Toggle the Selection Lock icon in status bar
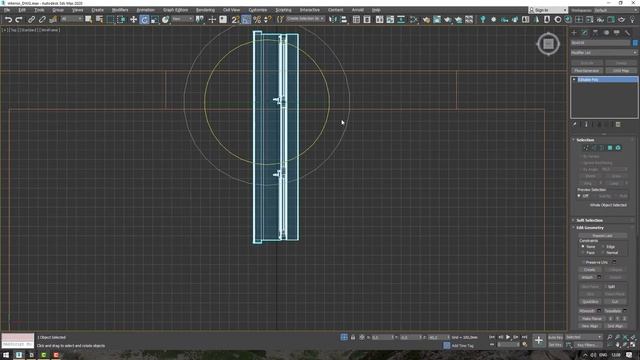The height and width of the screenshot is (360, 640). point(353,337)
